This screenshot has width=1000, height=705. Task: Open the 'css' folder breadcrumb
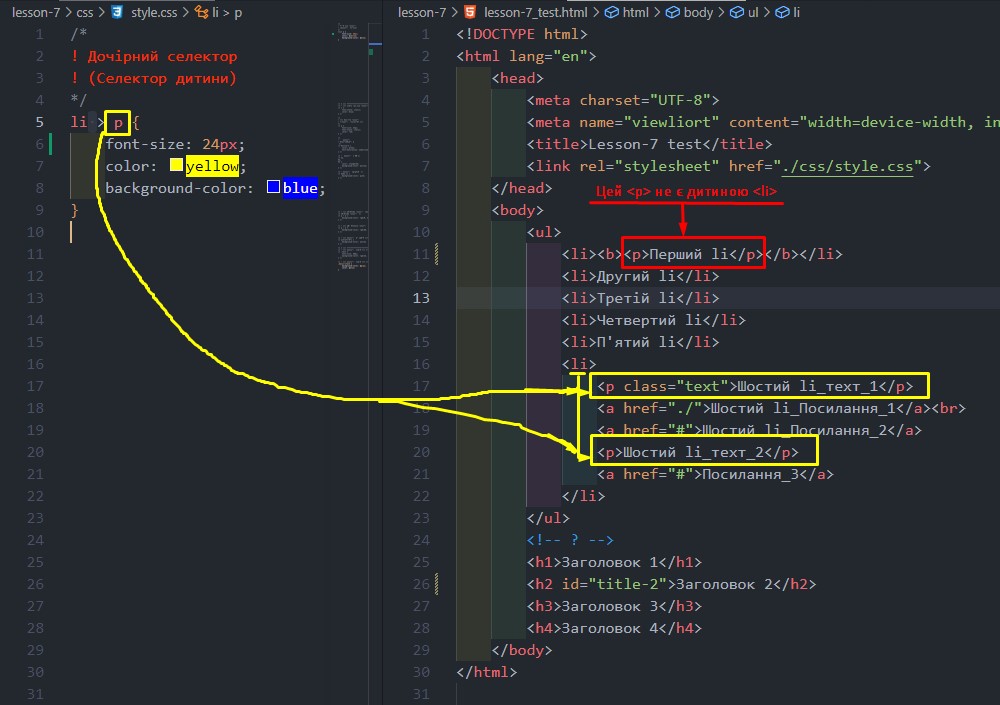(x=85, y=12)
